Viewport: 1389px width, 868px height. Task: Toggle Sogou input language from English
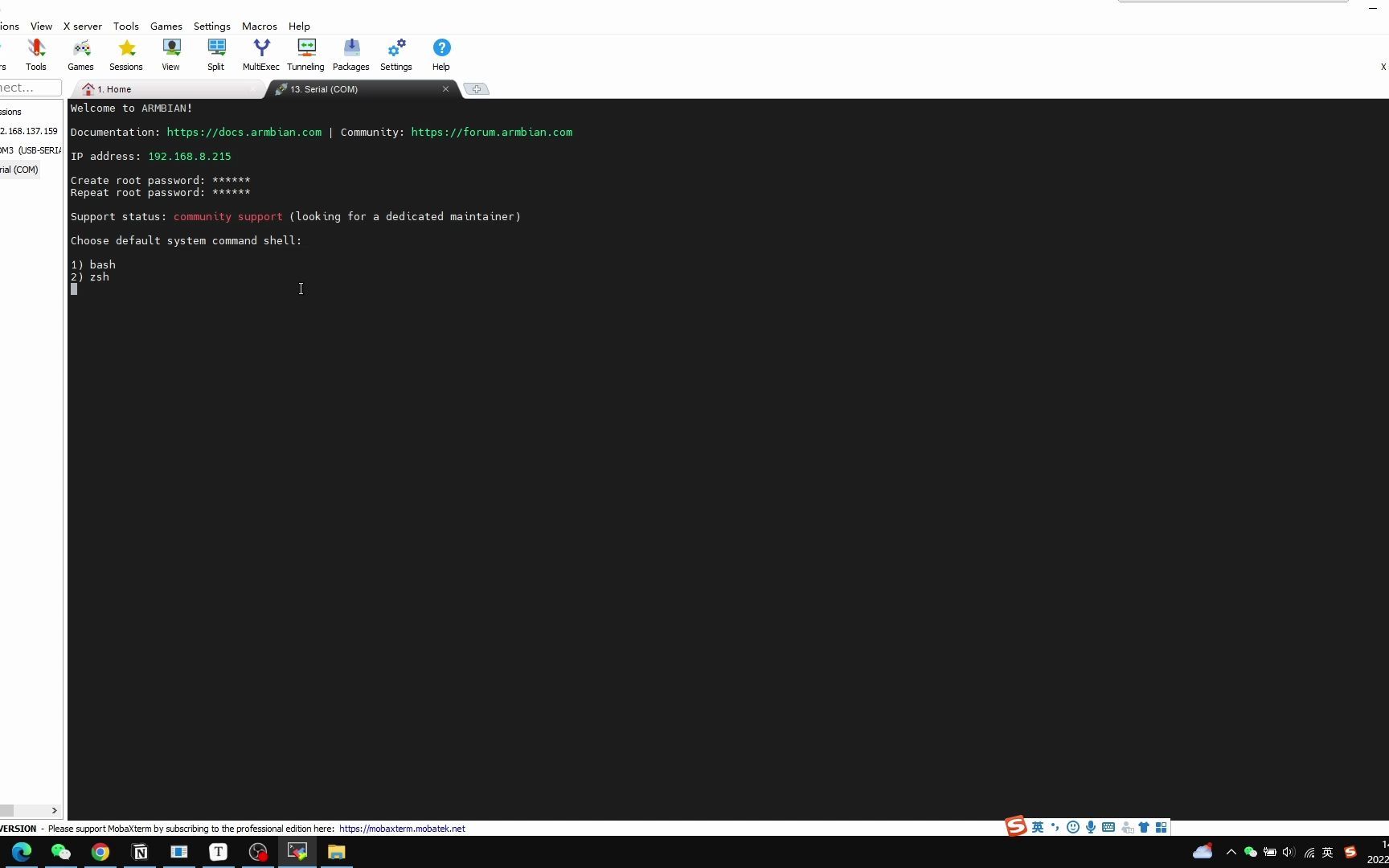click(1038, 826)
